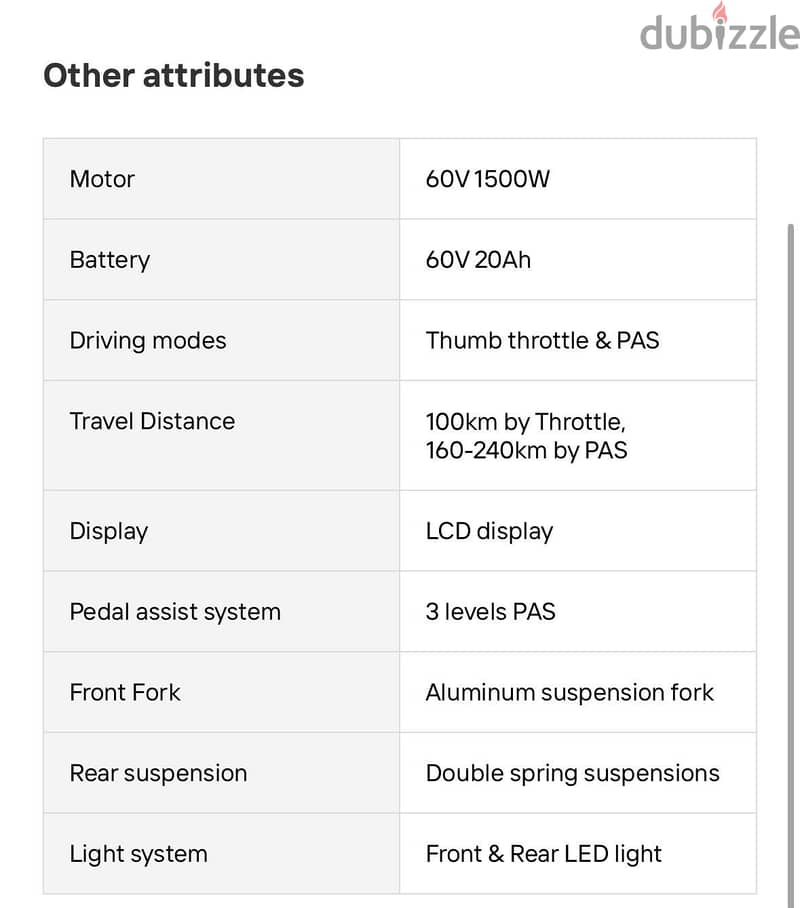
Task: Click the Battery row label
Action: click(x=110, y=260)
